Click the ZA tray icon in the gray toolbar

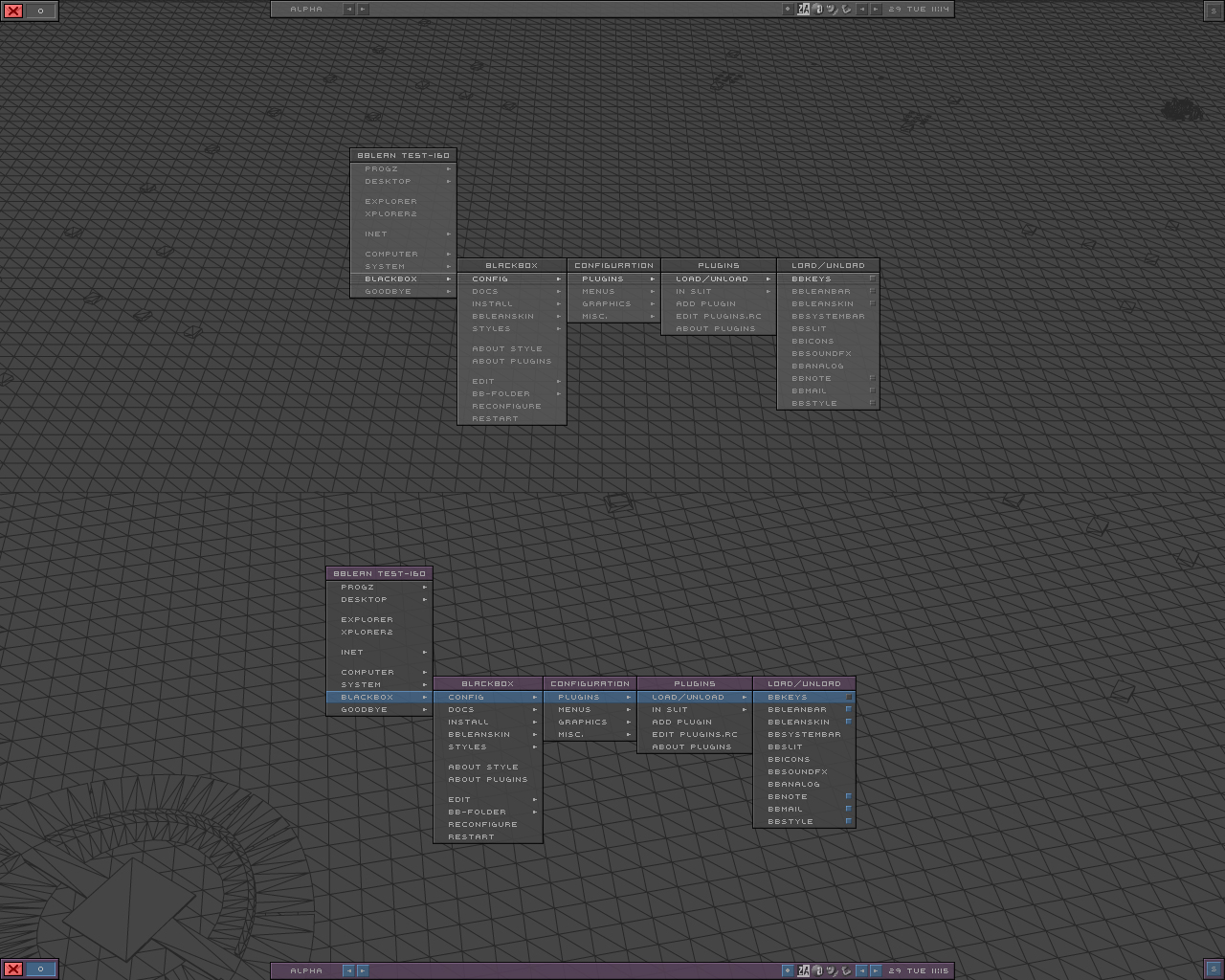click(x=803, y=9)
